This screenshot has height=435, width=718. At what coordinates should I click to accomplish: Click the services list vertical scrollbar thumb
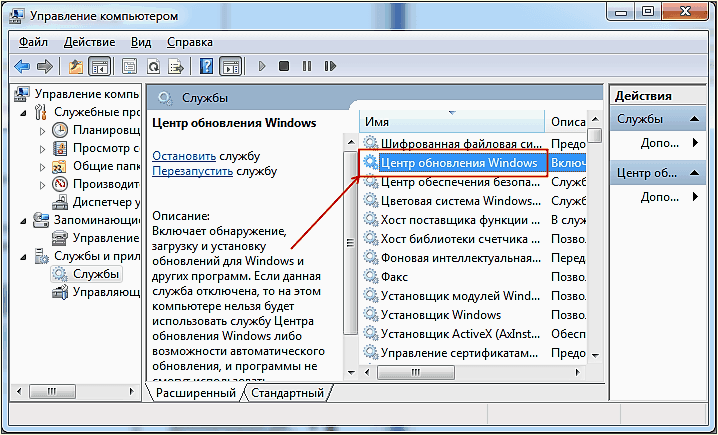tap(595, 136)
